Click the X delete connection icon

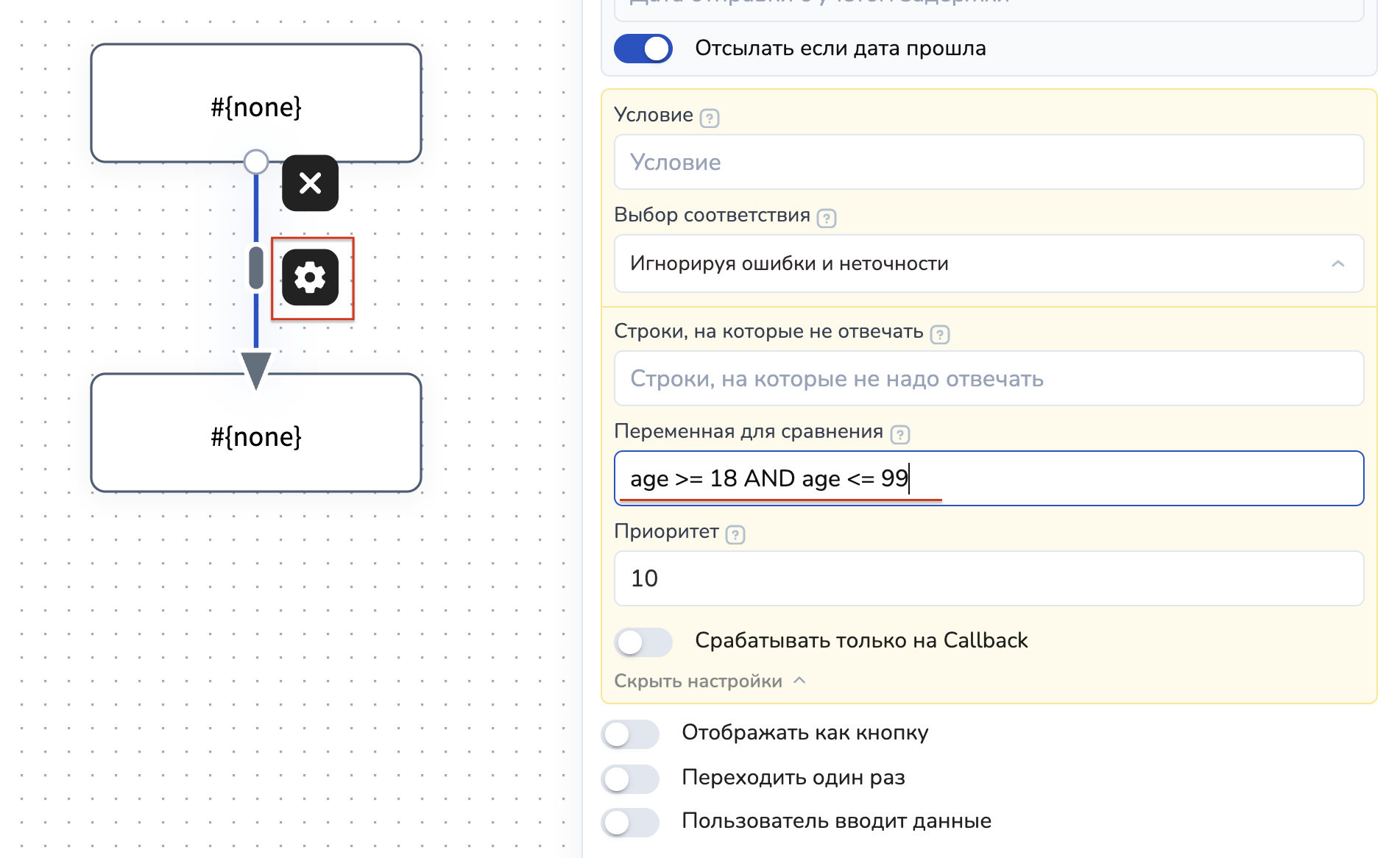310,183
